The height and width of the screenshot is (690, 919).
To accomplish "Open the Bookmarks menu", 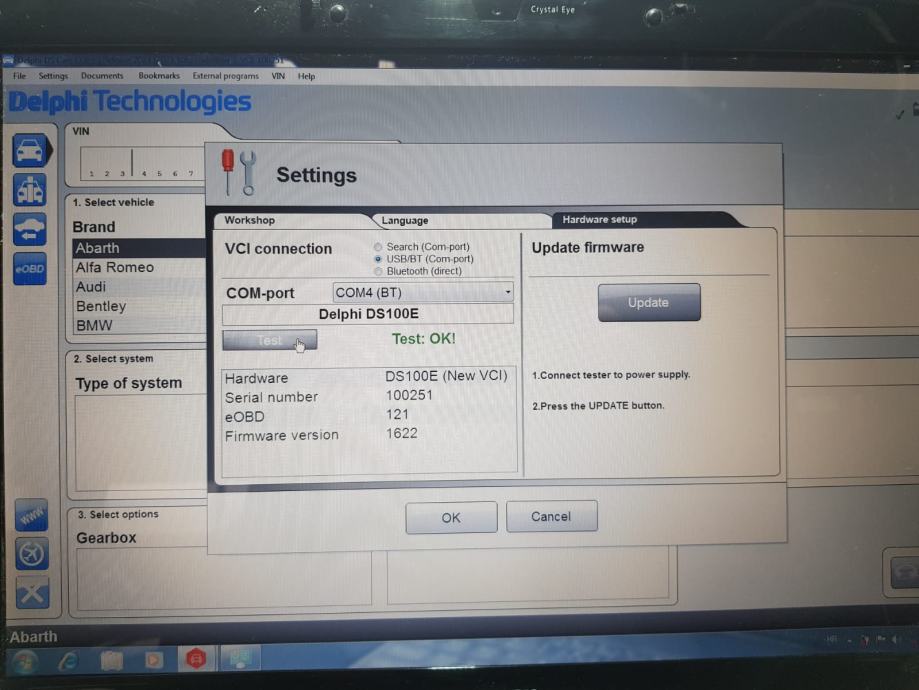I will (159, 76).
